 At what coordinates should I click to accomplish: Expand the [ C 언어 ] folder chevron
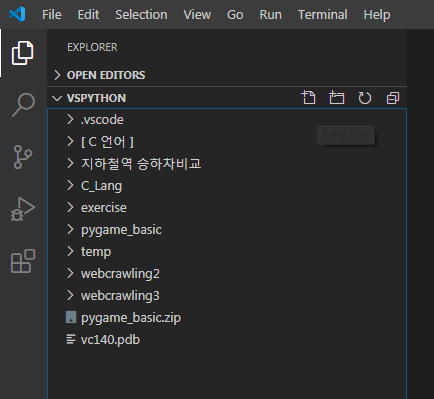(70, 141)
